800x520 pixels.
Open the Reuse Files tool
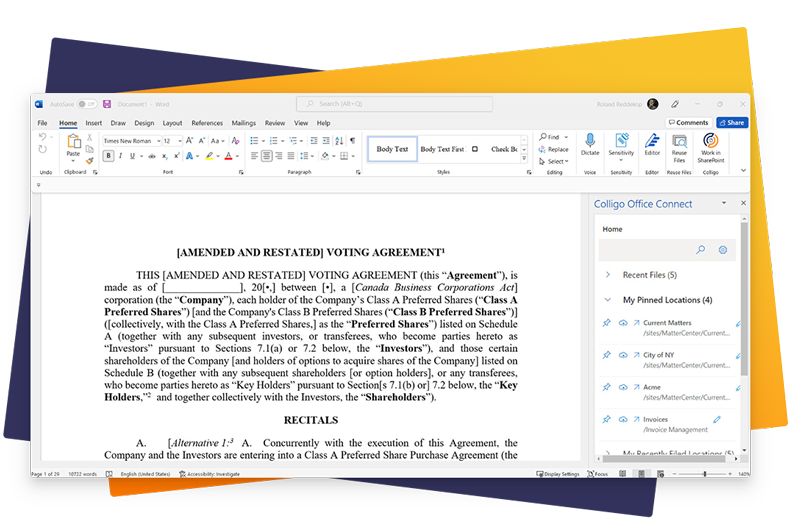tap(679, 146)
